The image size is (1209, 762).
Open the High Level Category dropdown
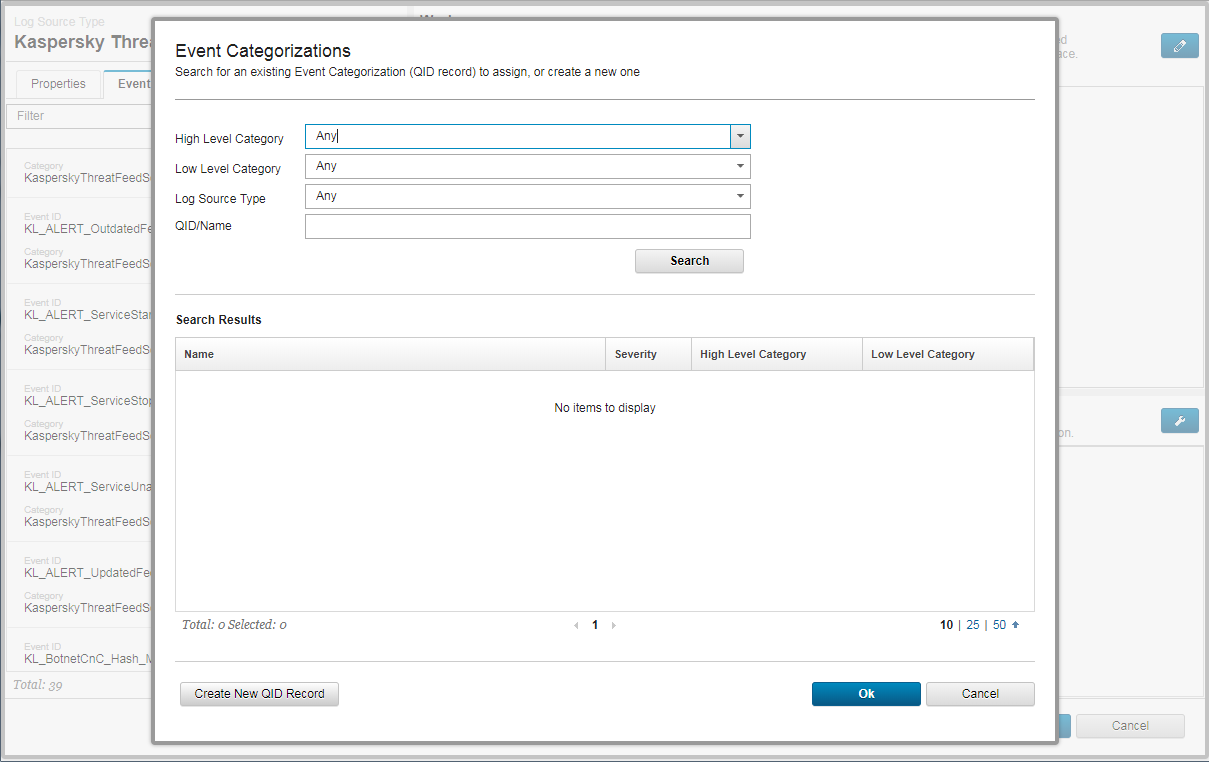(739, 136)
